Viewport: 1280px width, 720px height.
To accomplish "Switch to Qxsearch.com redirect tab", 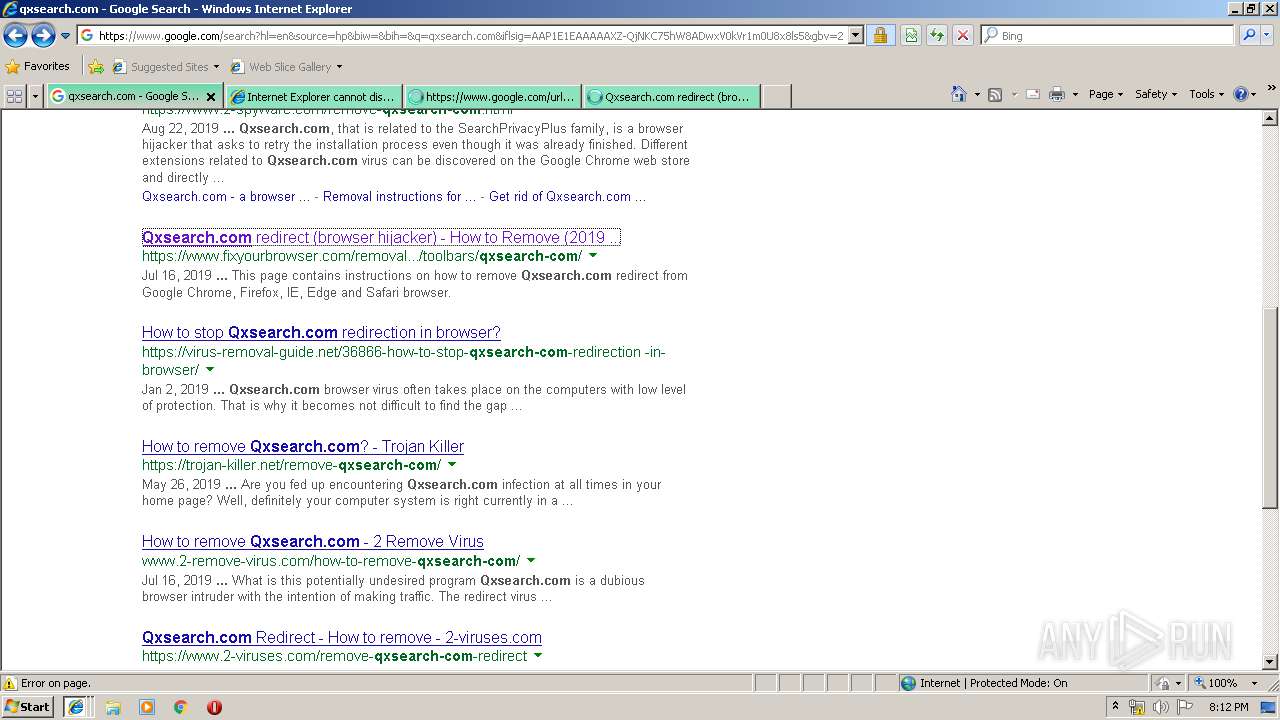I will coord(672,96).
